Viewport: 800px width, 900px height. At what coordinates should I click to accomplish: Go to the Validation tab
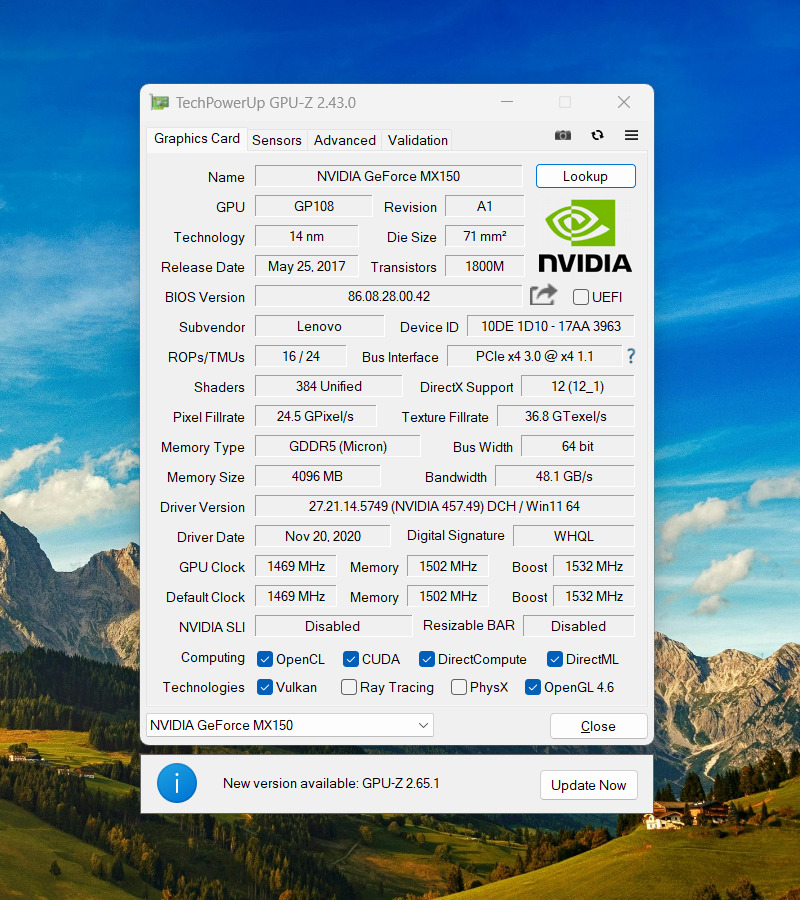coord(417,140)
